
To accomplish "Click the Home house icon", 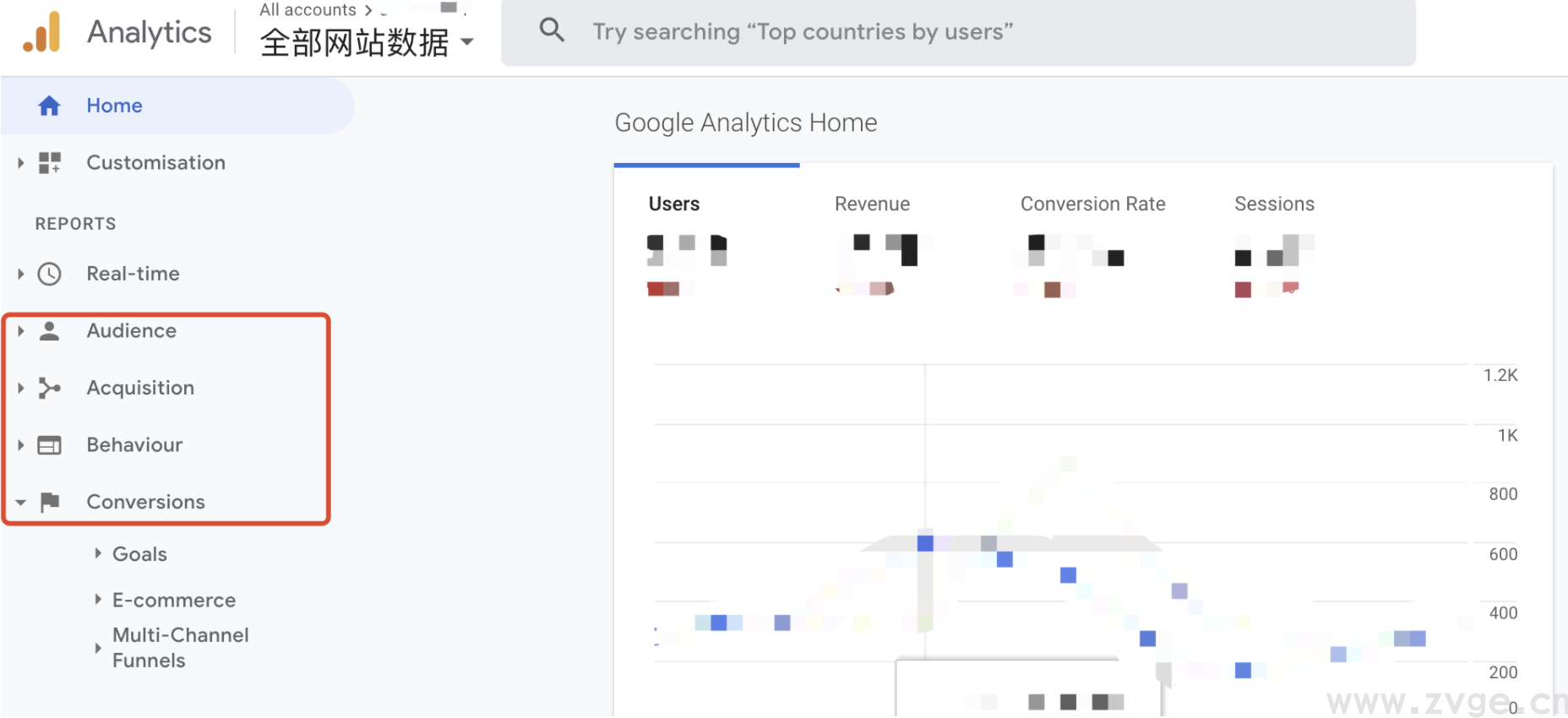I will (49, 106).
